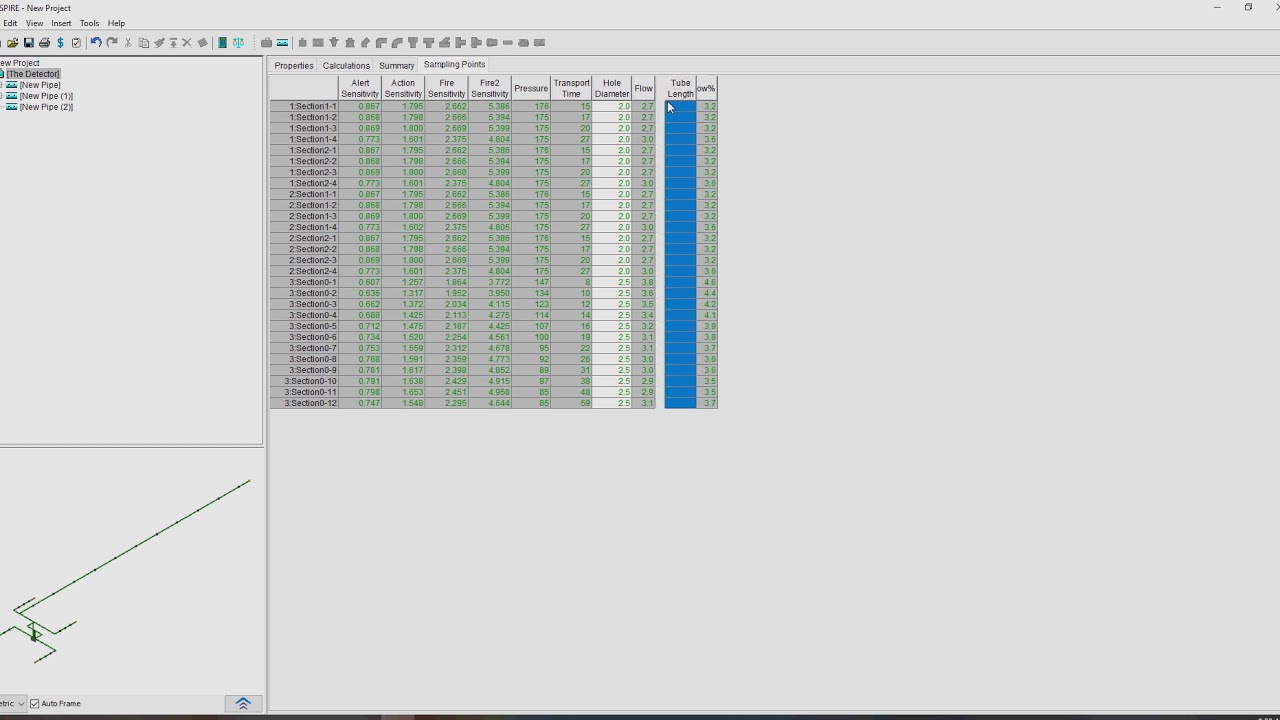Insert detector using grey detector toolbar icon
The image size is (1280, 720).
(267, 43)
